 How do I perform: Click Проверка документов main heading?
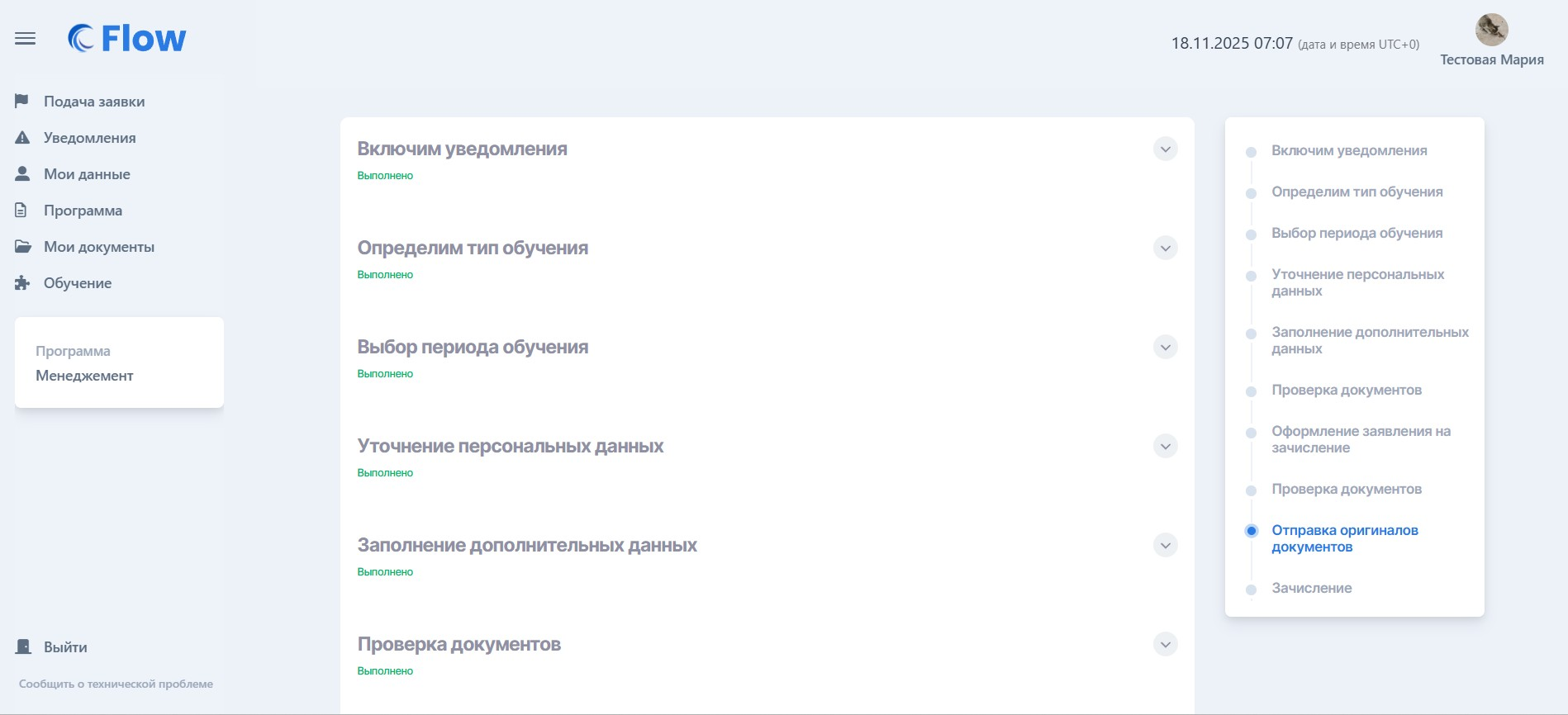click(459, 645)
